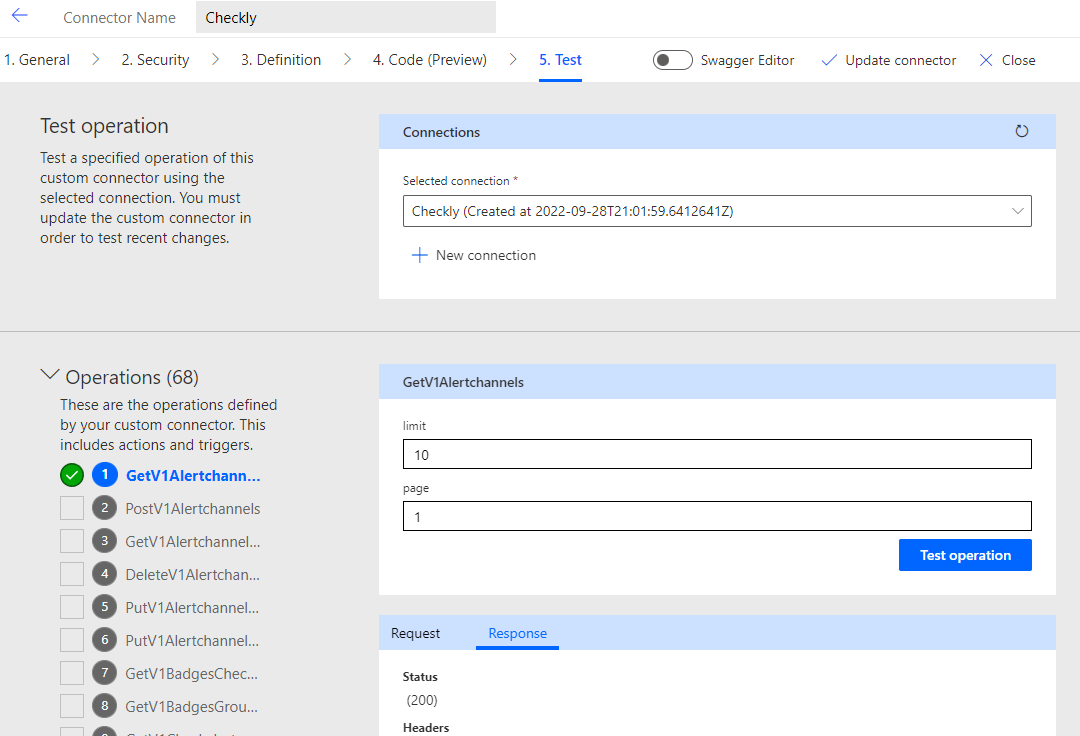Click the chevron after 1. General
The height and width of the screenshot is (736, 1080).
[96, 60]
